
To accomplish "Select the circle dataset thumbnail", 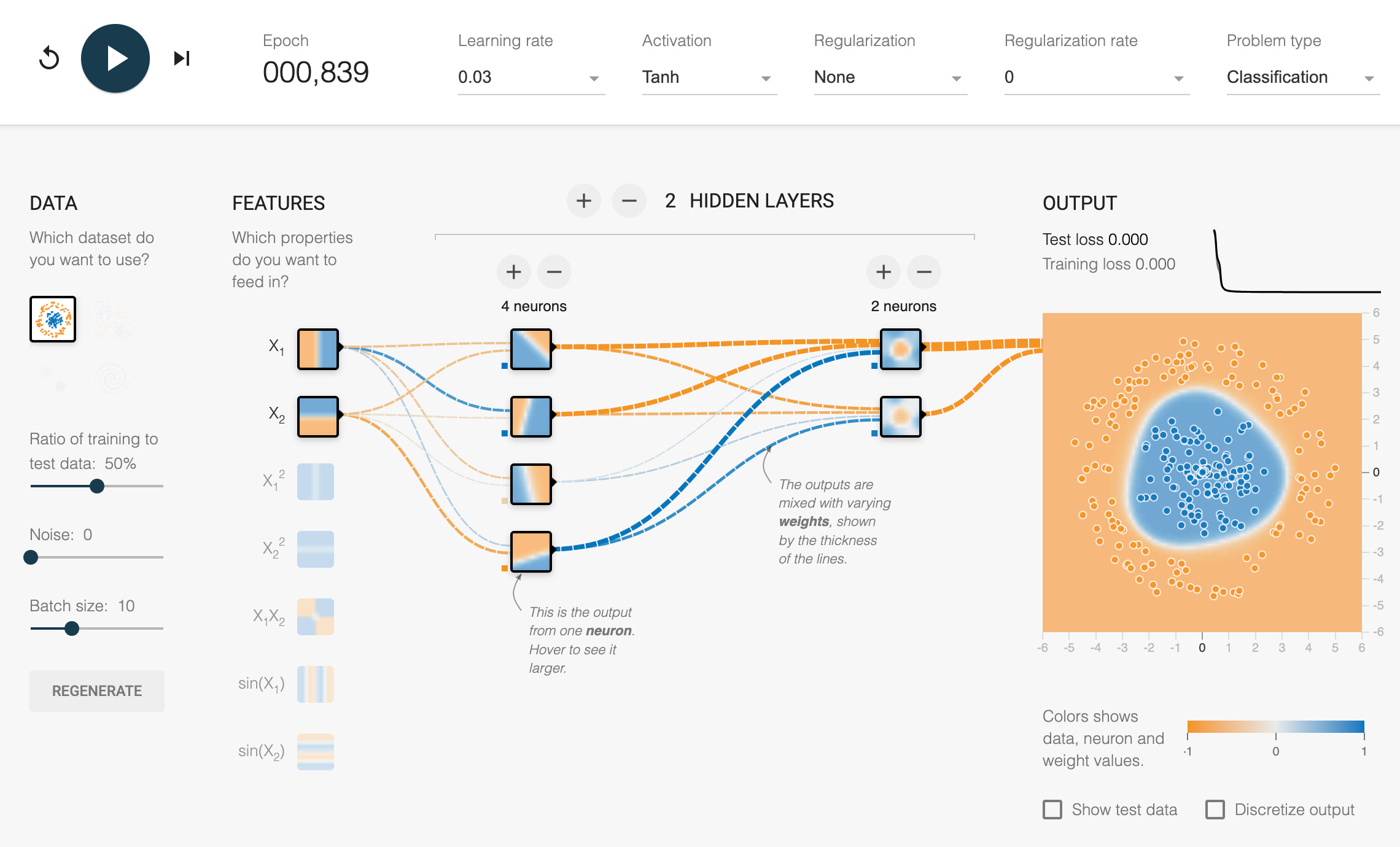I will [x=53, y=319].
